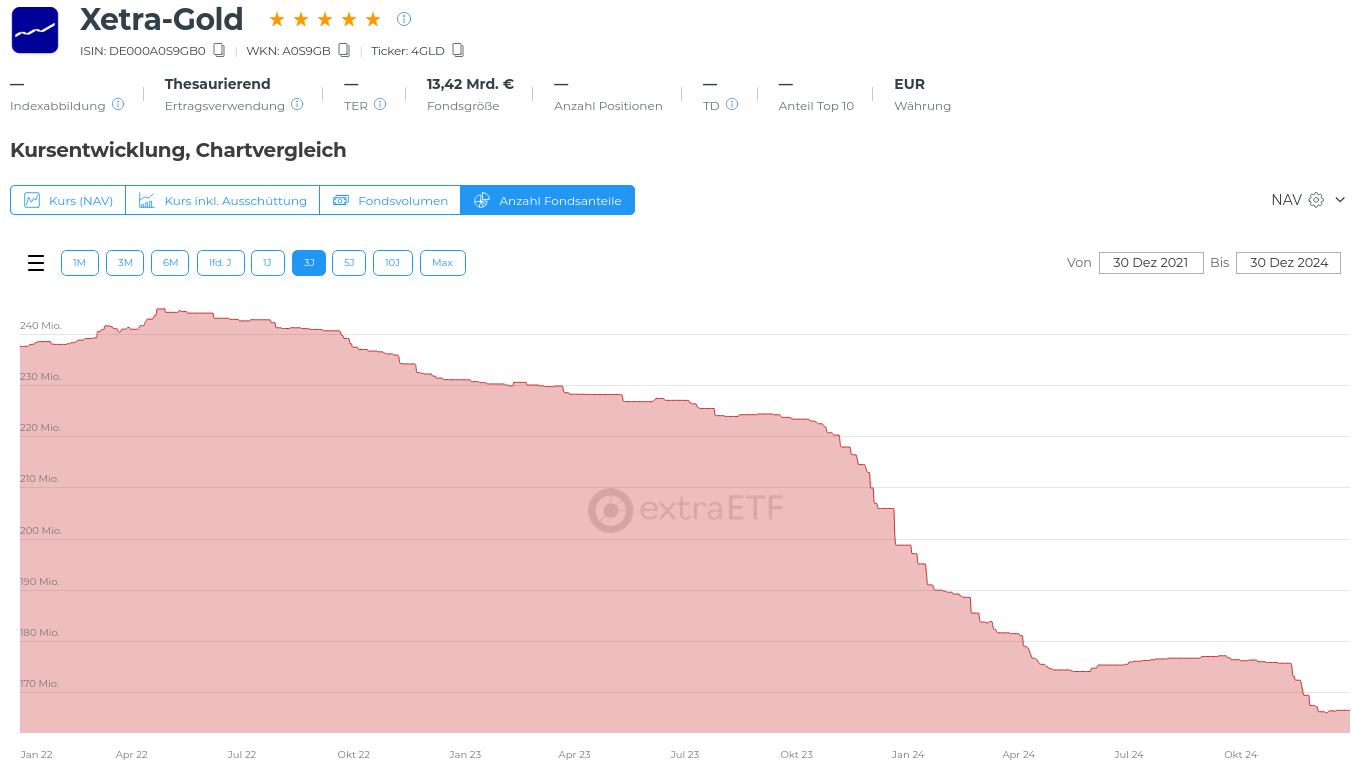Open the Von start date field
The image size is (1368, 770).
coord(1150,263)
